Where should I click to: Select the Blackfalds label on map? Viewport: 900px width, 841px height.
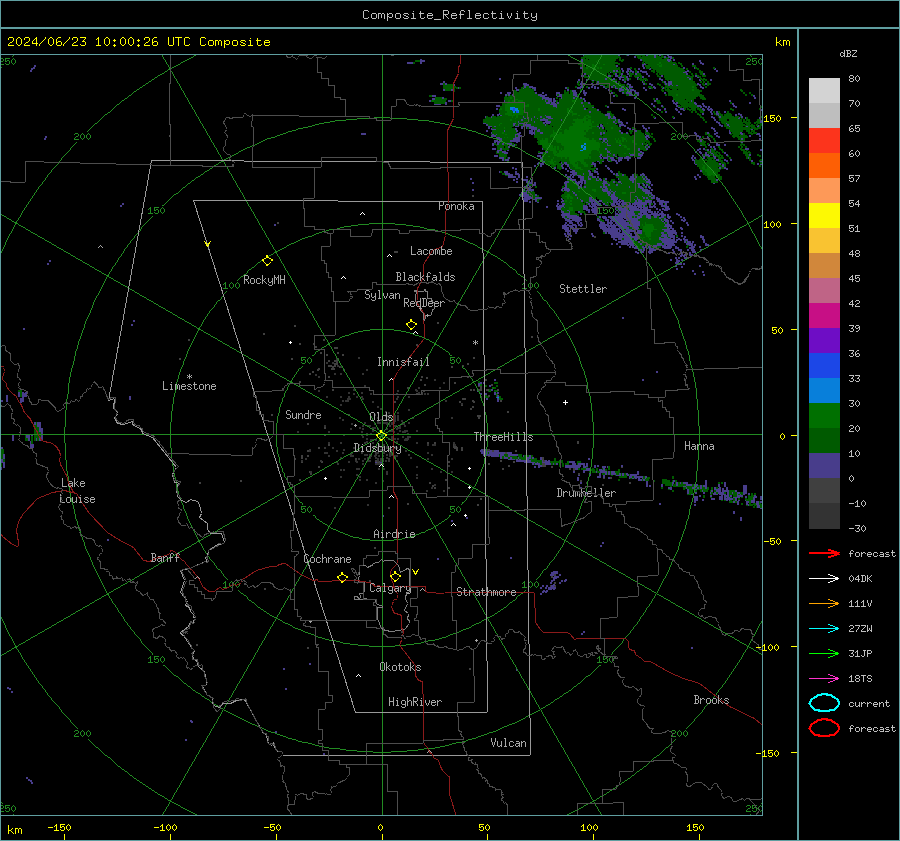pyautogui.click(x=425, y=277)
